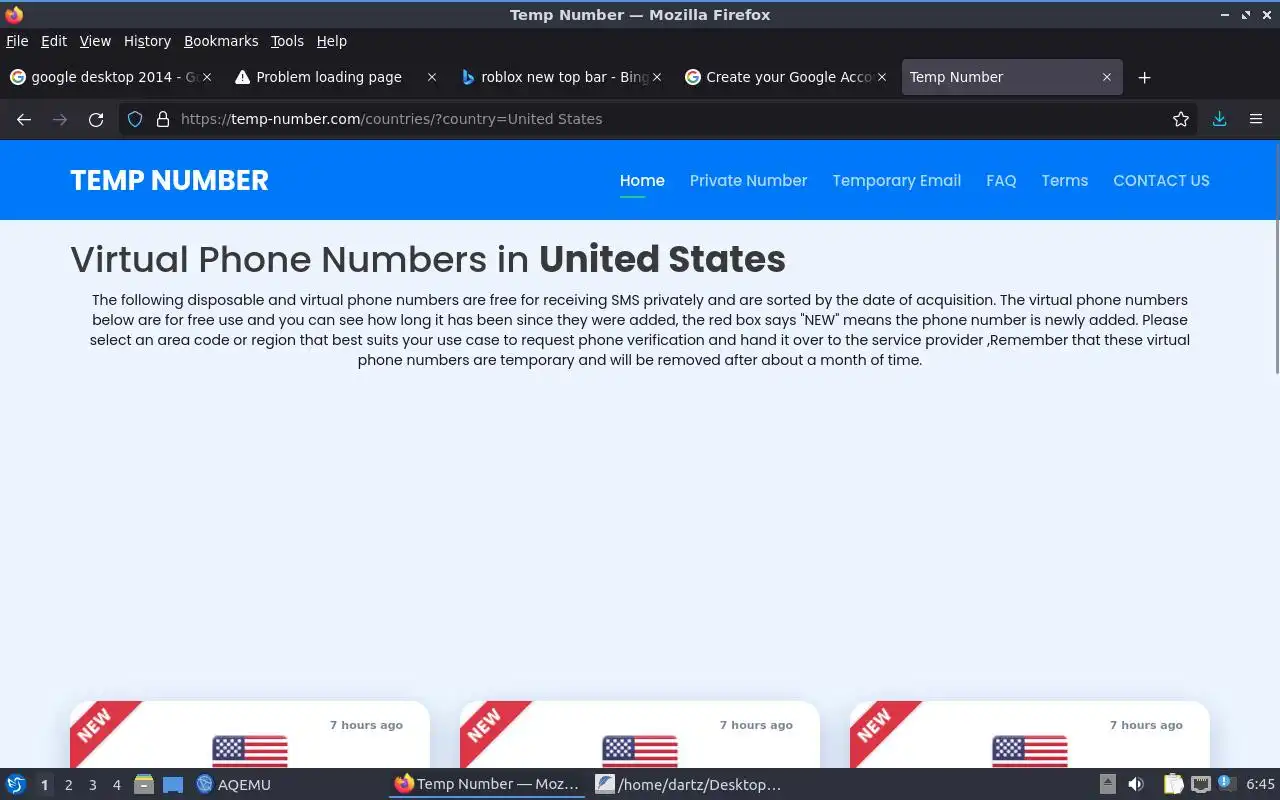Image resolution: width=1280 pixels, height=800 pixels.
Task: Click the show desktop taskbar icon
Action: 173,784
